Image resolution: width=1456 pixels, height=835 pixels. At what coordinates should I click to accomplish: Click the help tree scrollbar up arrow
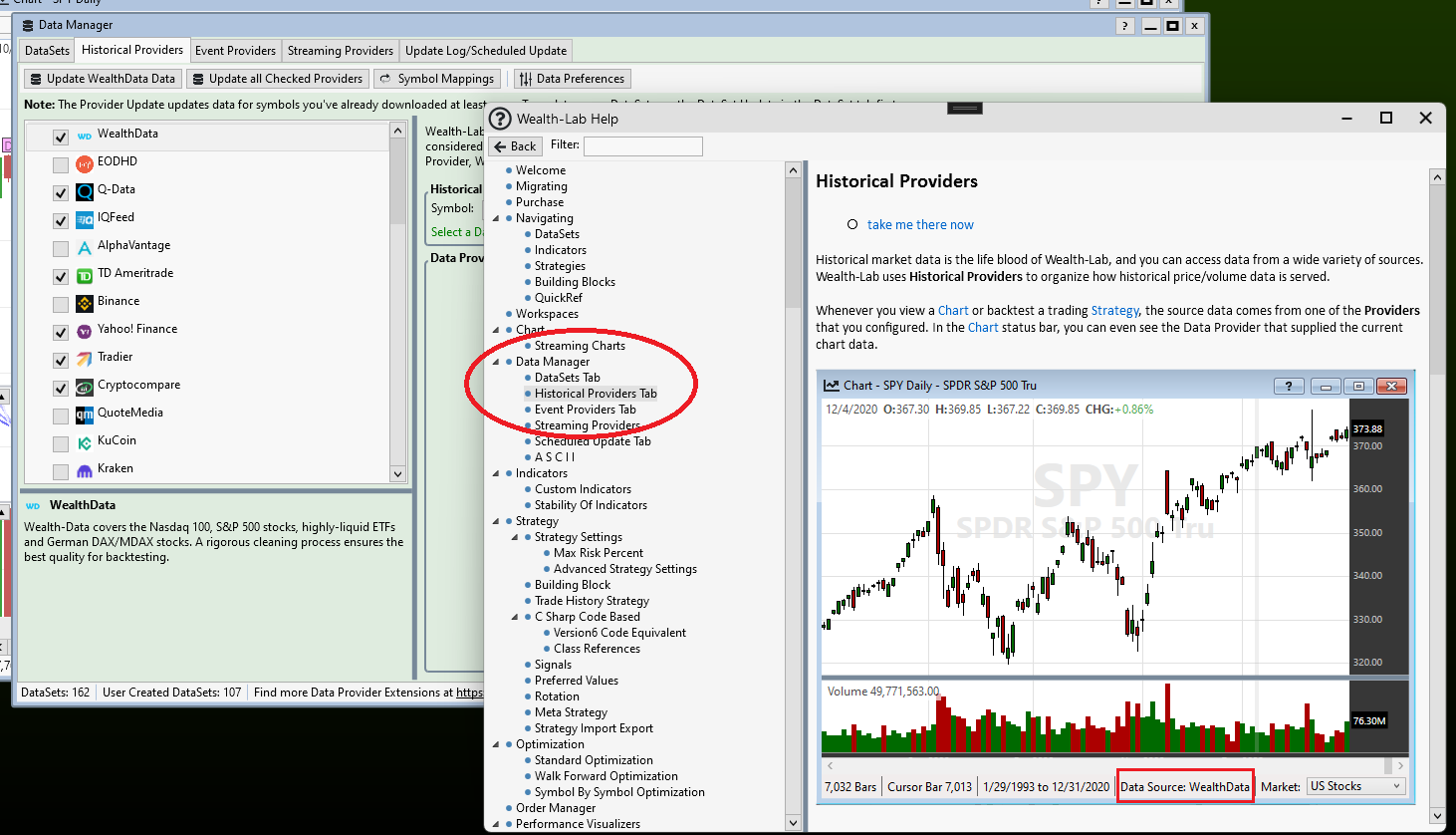point(793,170)
